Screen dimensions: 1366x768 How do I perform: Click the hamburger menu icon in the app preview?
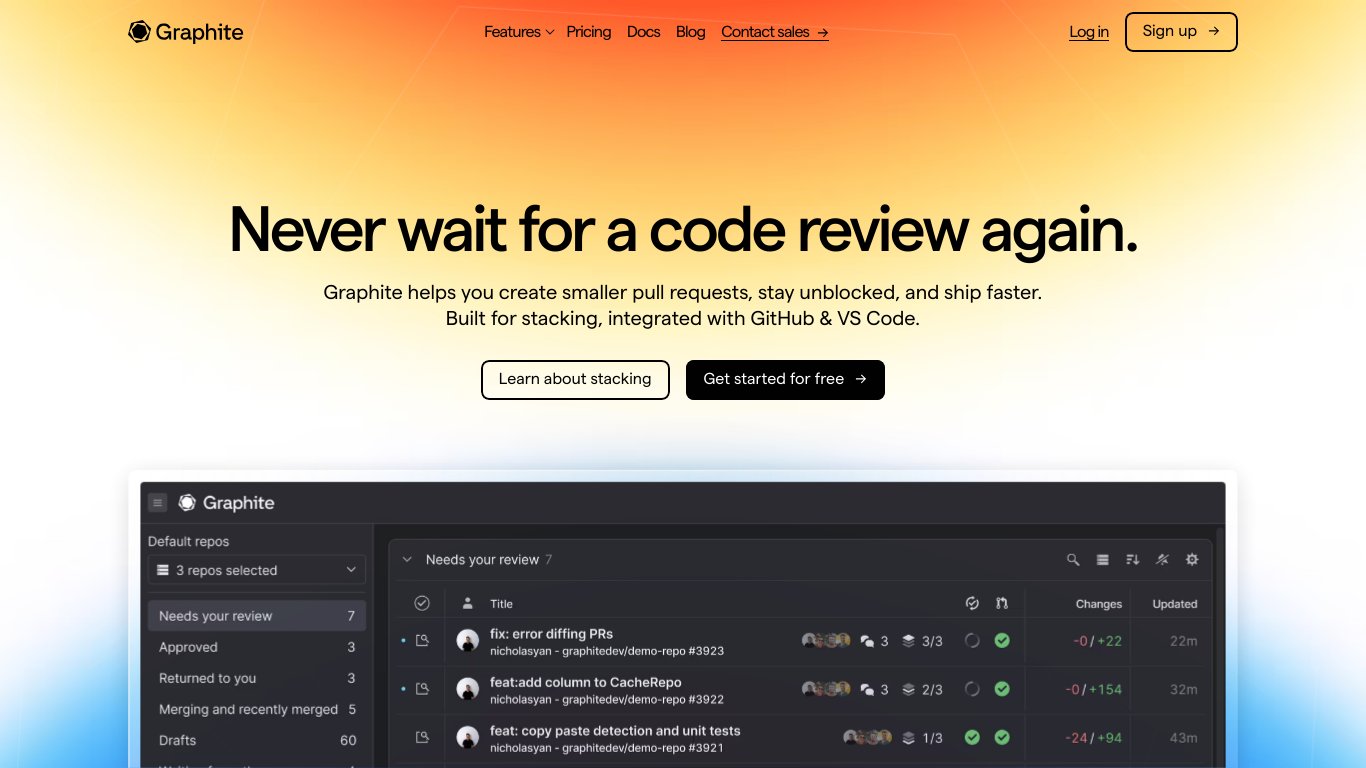[x=157, y=503]
